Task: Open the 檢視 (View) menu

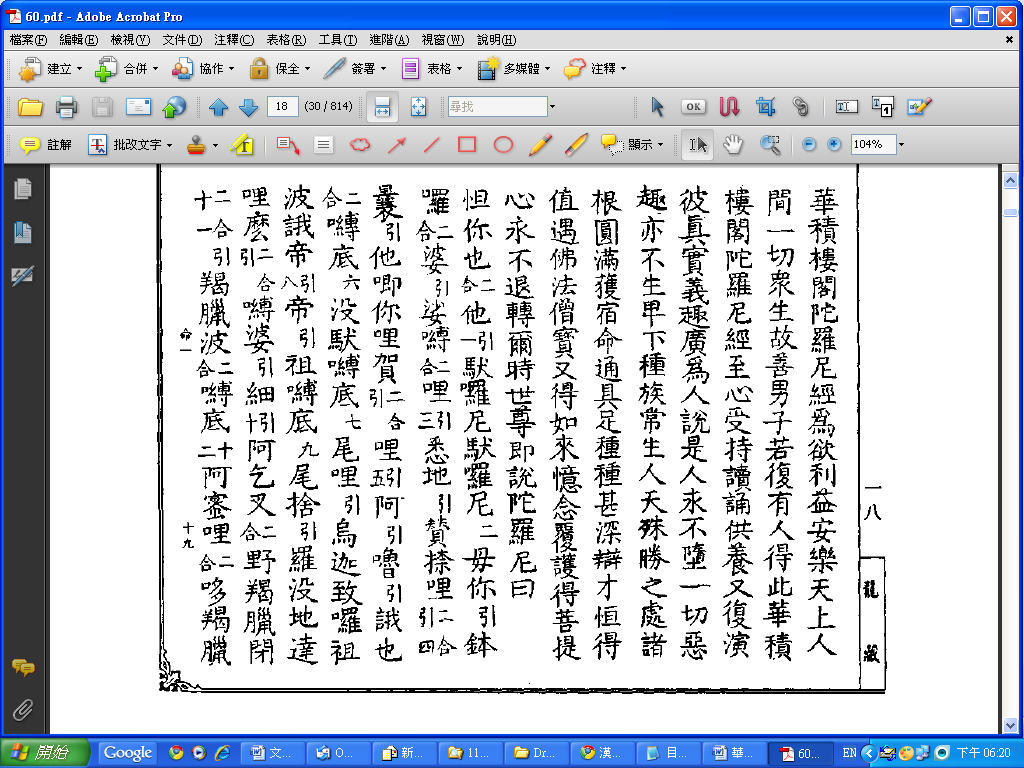Action: click(x=129, y=40)
